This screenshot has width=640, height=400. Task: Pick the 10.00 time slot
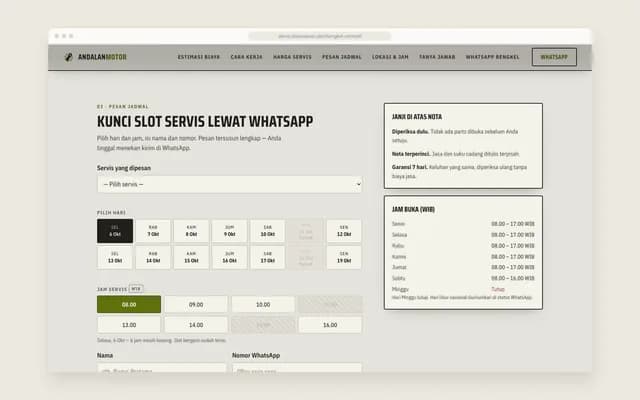pyautogui.click(x=263, y=304)
